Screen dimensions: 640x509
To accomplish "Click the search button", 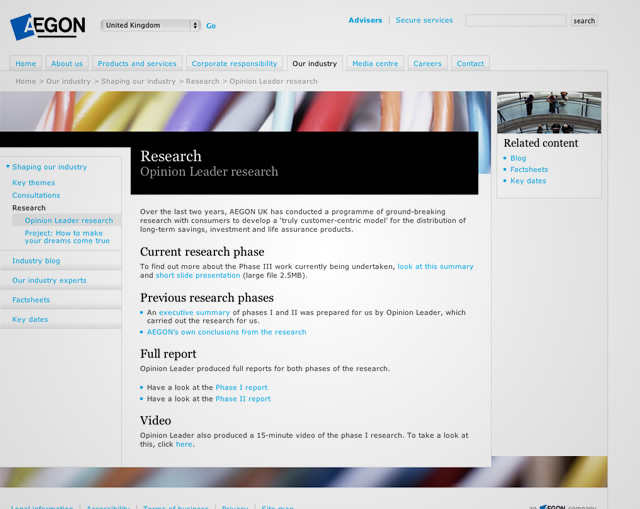I will [x=584, y=20].
